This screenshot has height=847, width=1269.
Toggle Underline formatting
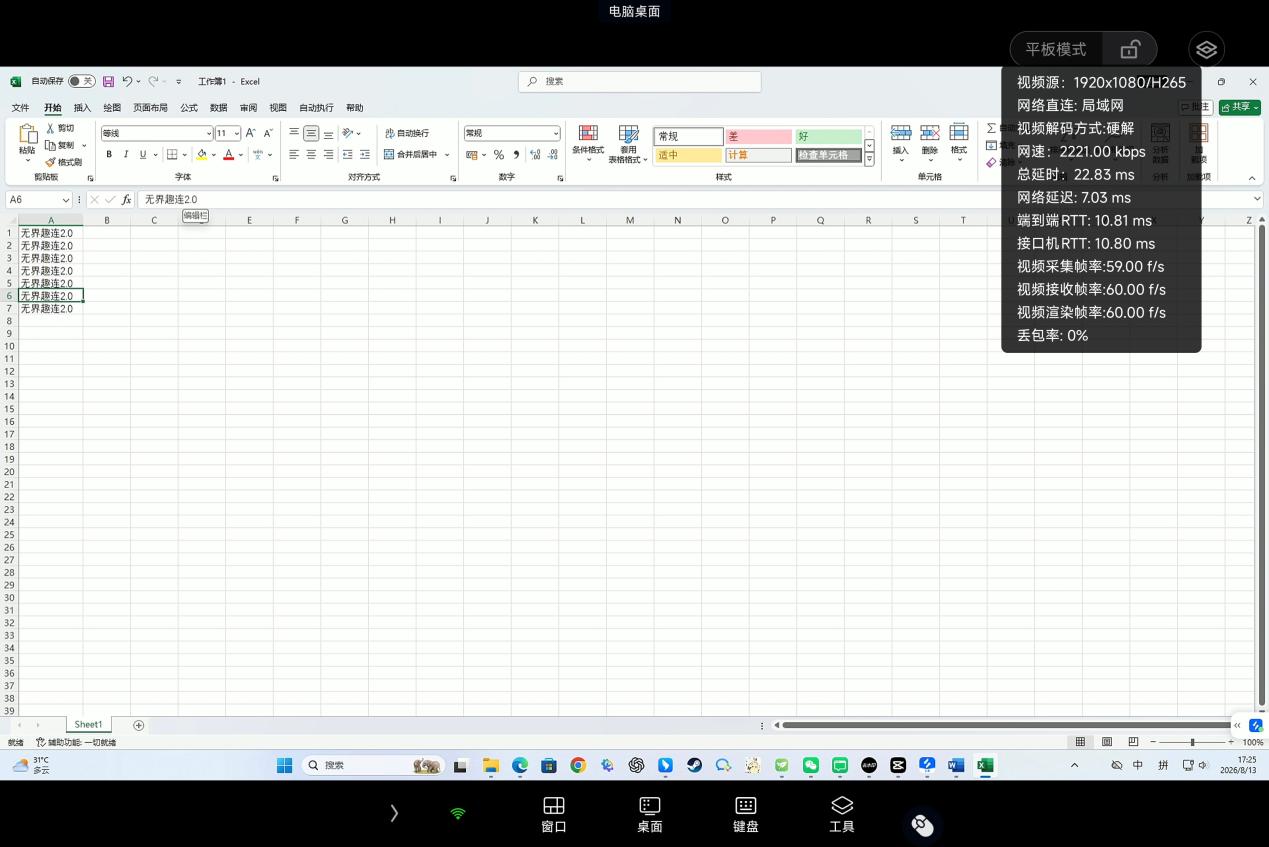142,155
